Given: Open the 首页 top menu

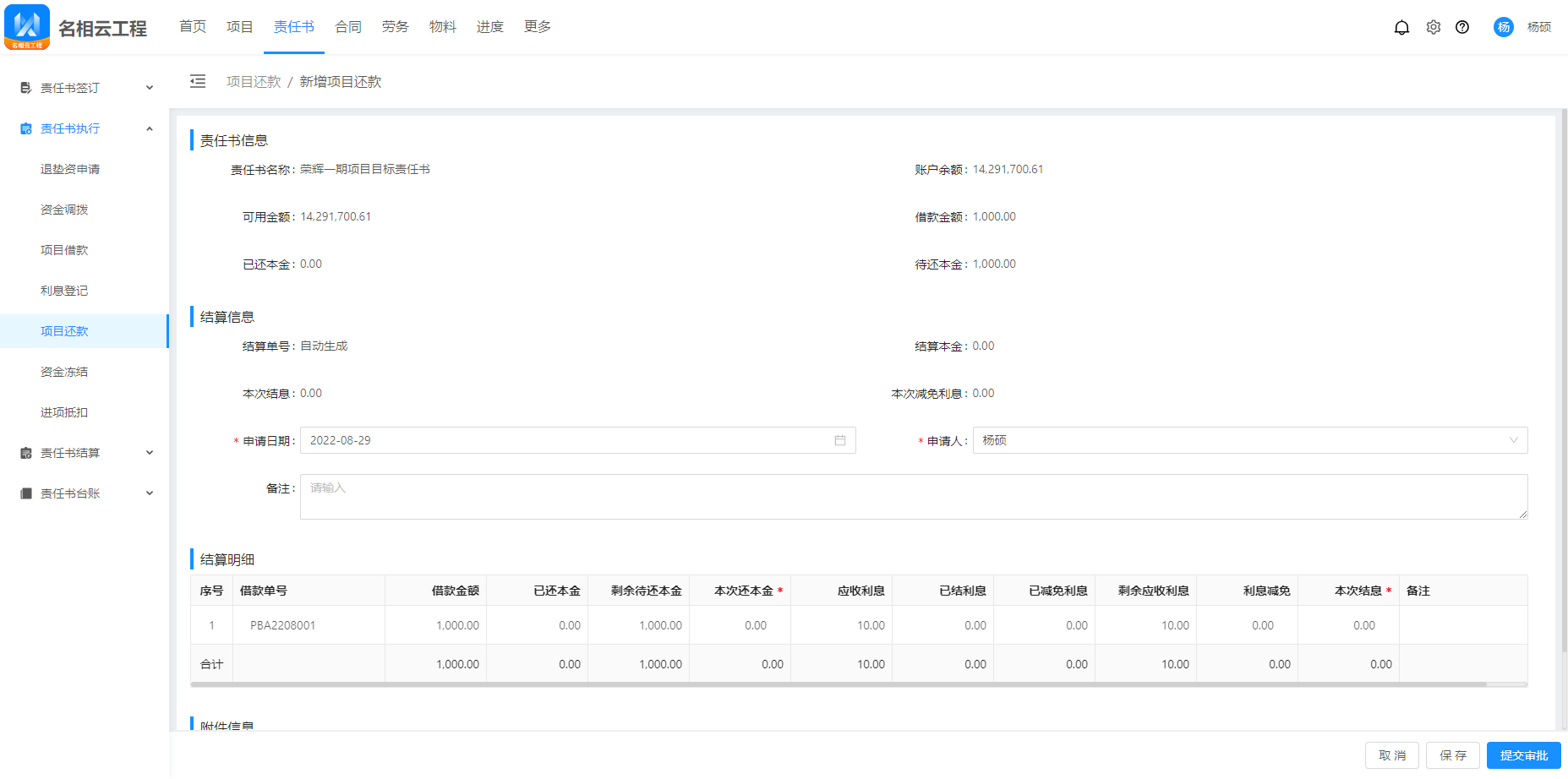Looking at the screenshot, I should (x=193, y=27).
